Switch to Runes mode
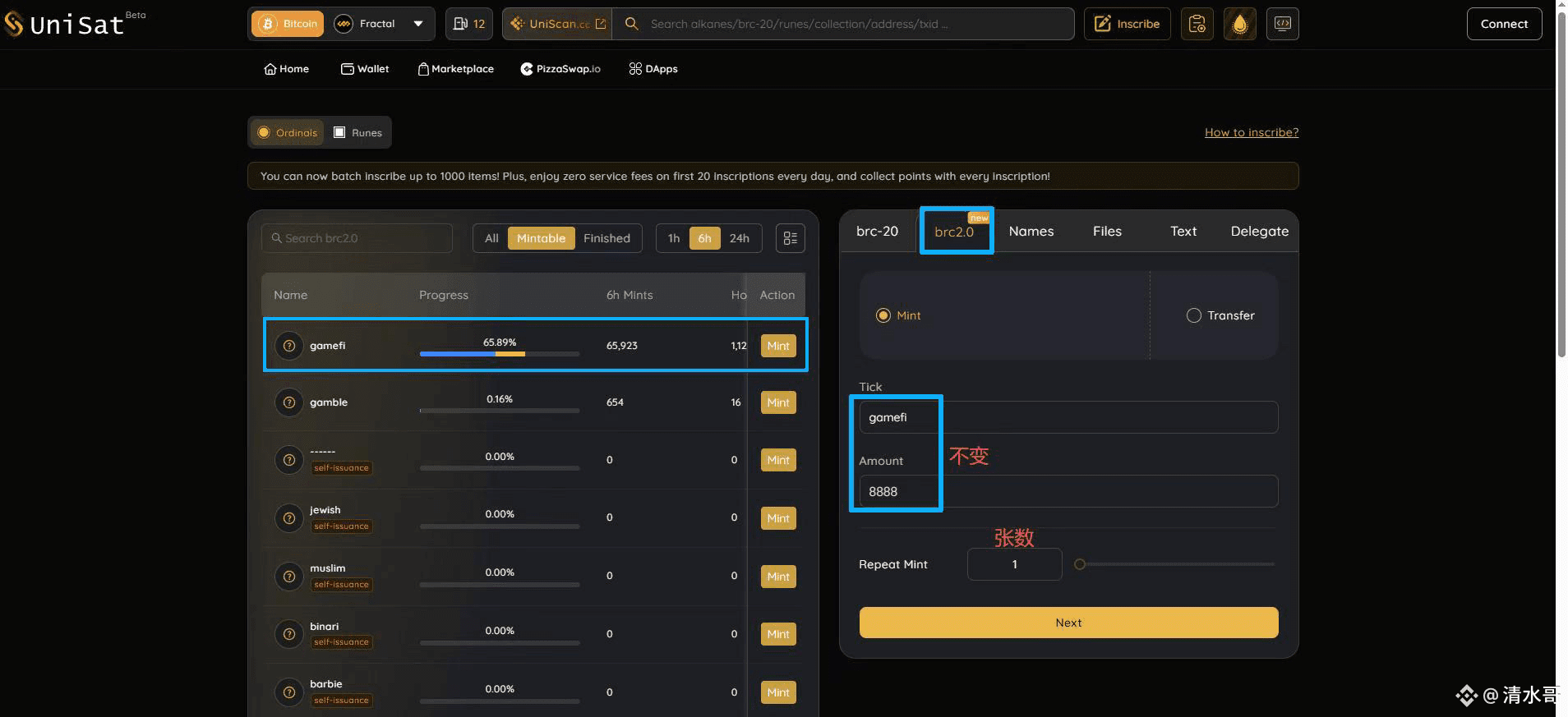 (358, 132)
